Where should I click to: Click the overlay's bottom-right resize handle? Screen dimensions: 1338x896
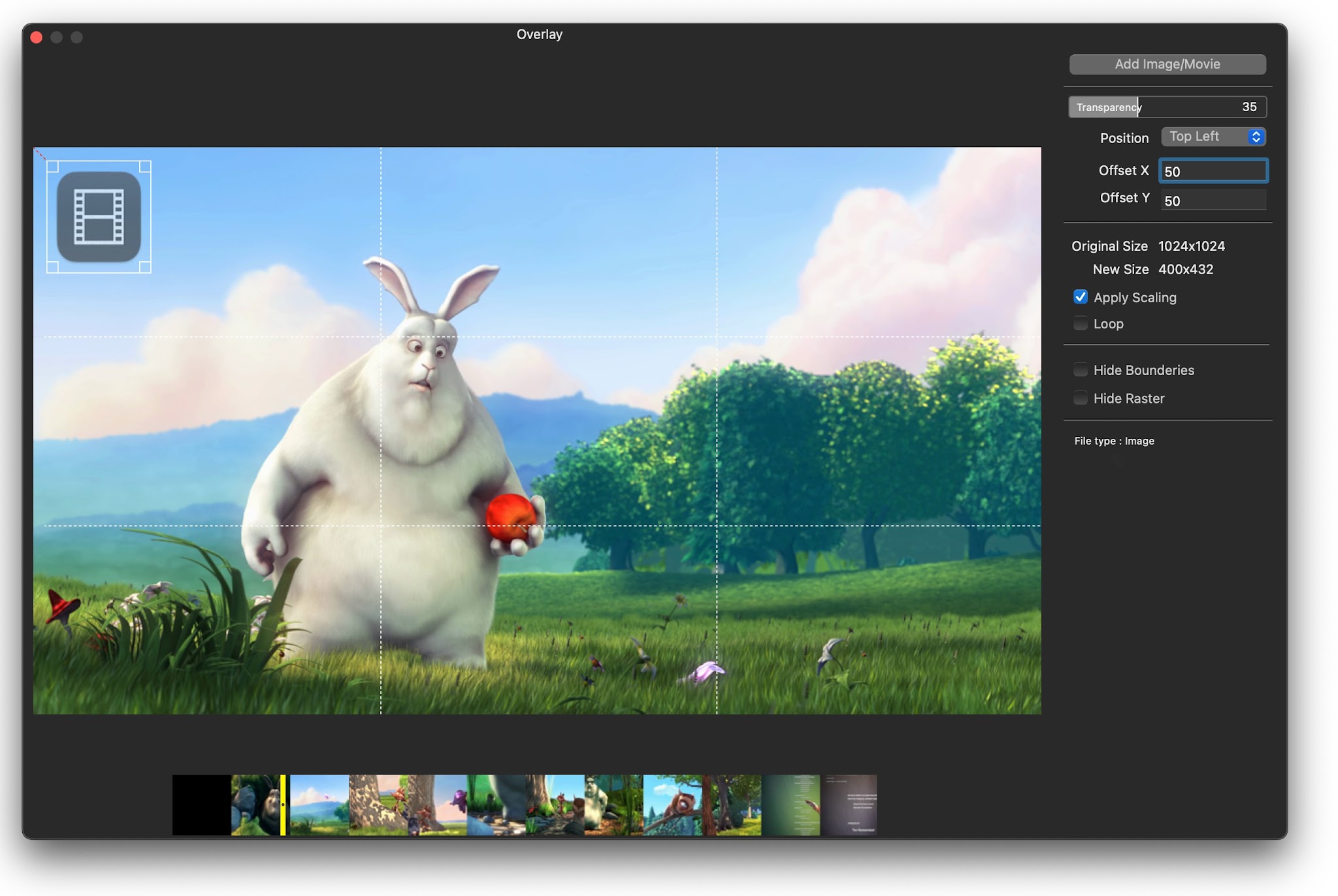(145, 267)
